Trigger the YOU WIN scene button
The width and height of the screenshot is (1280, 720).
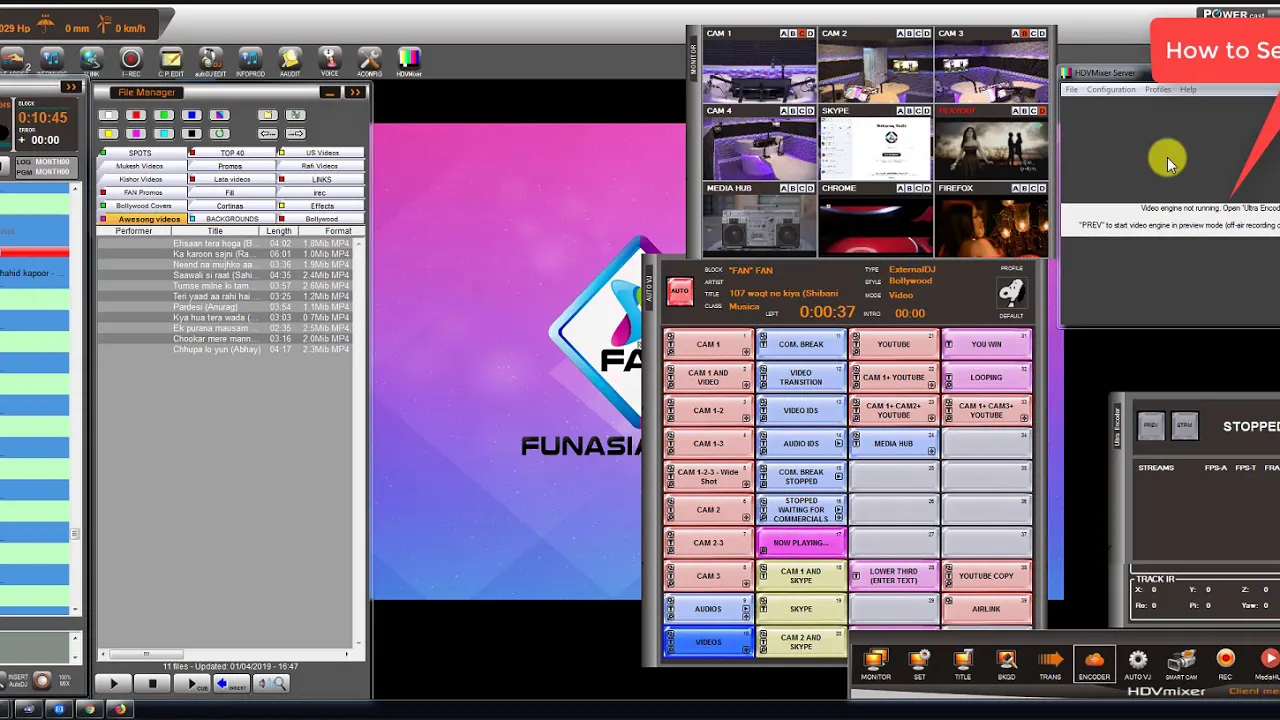[986, 344]
